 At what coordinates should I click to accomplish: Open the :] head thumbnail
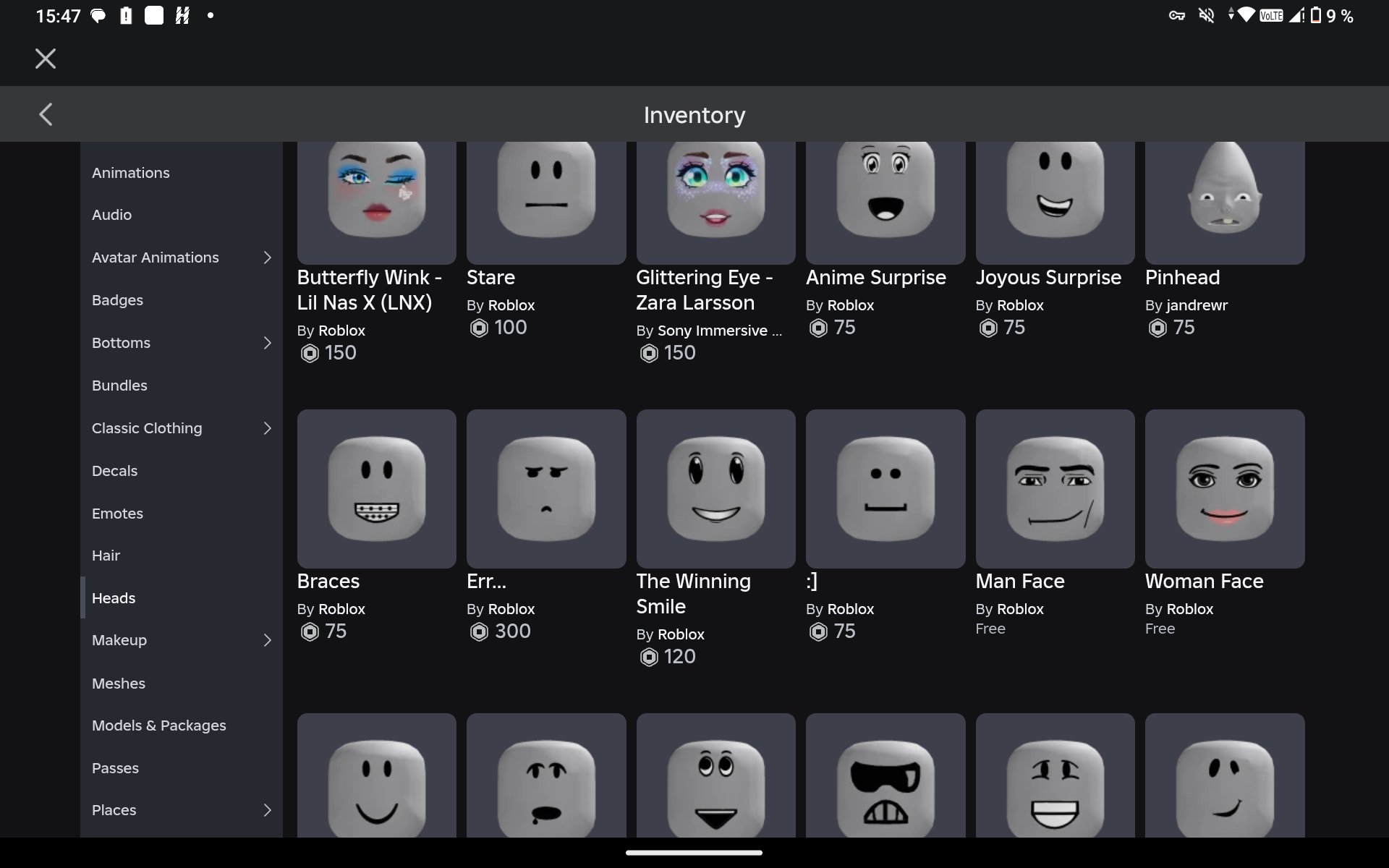[885, 489]
